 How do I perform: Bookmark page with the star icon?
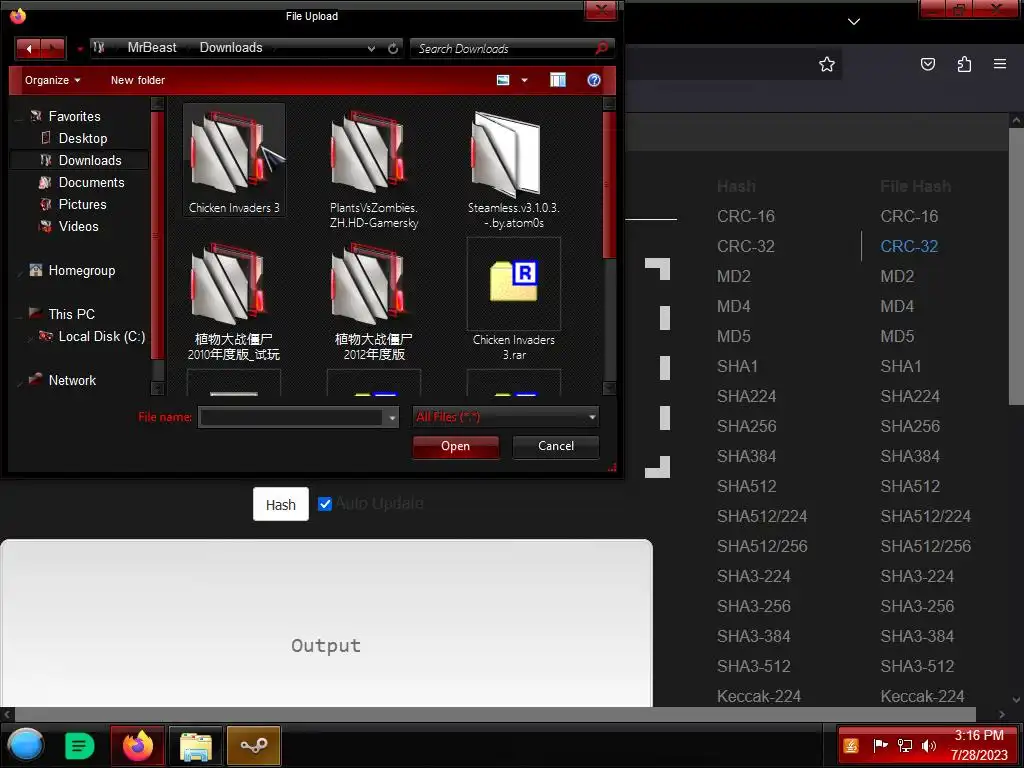(x=827, y=64)
